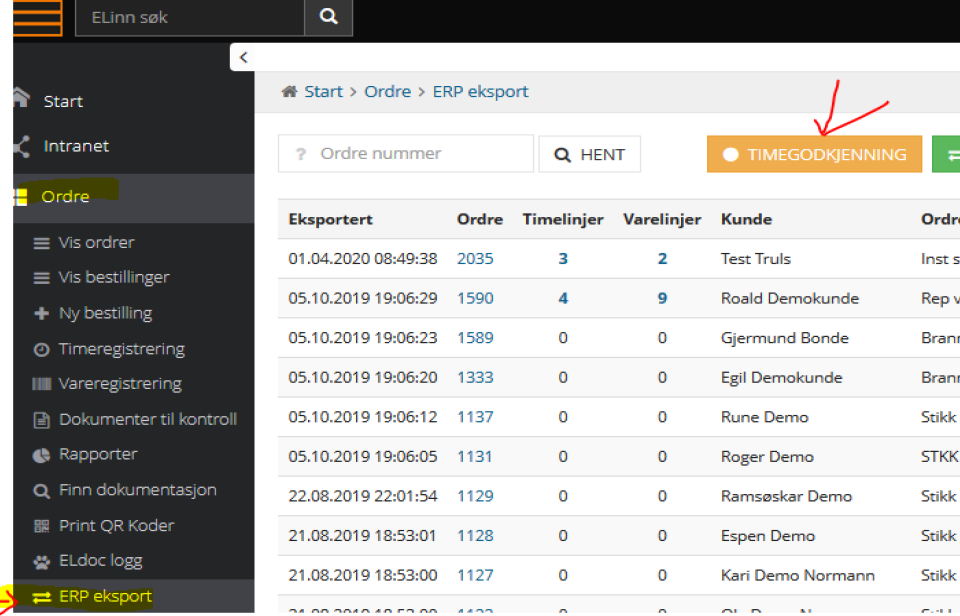
Task: Focus the Ordre nummer input field
Action: [406, 154]
